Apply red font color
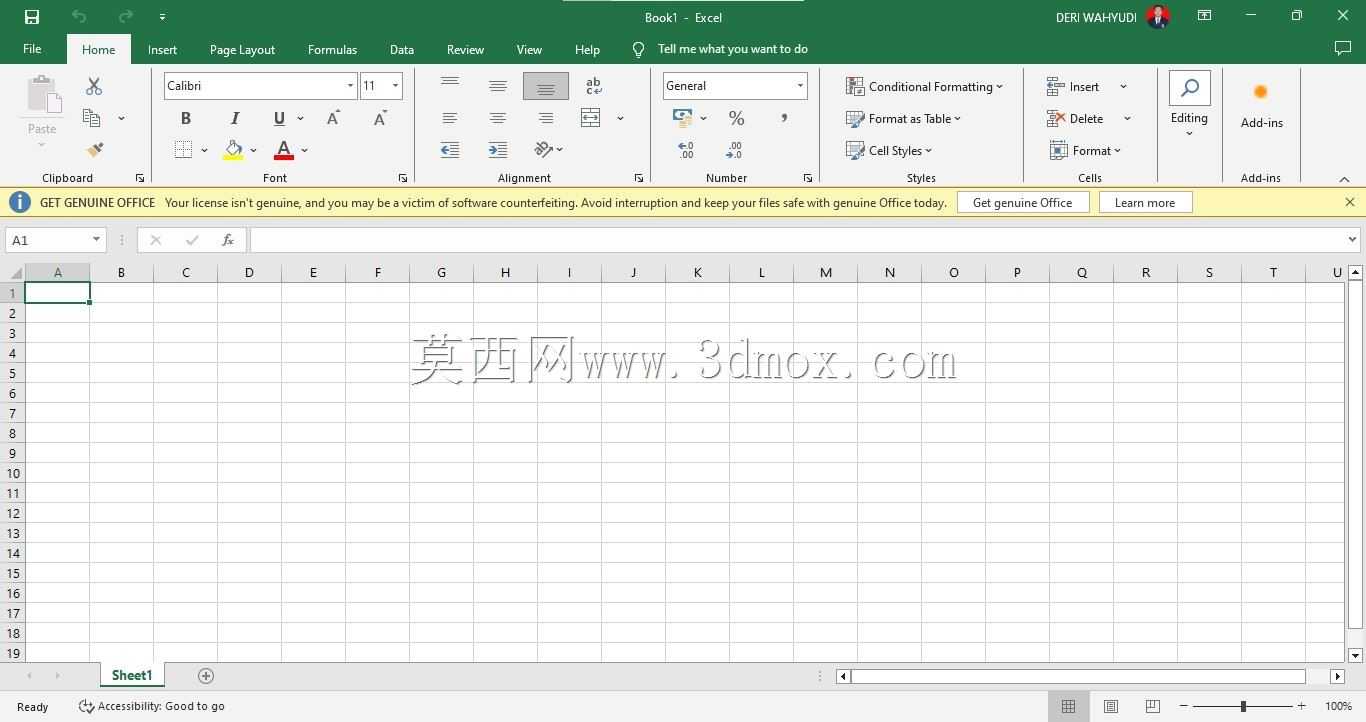Image resolution: width=1366 pixels, height=722 pixels. pyautogui.click(x=284, y=150)
